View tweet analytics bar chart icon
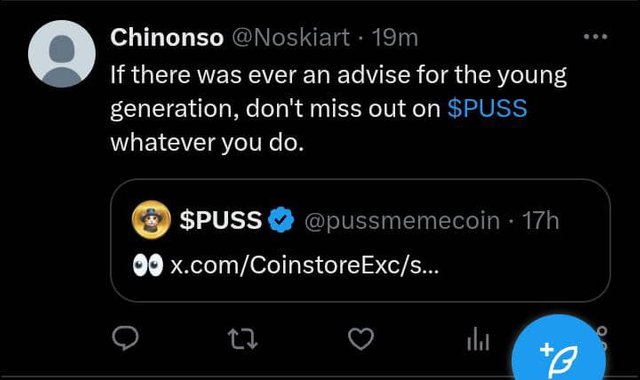The height and width of the screenshot is (380, 640). [x=478, y=339]
